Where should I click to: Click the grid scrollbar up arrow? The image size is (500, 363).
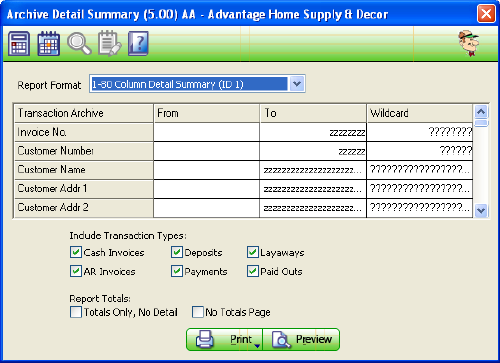click(481, 112)
